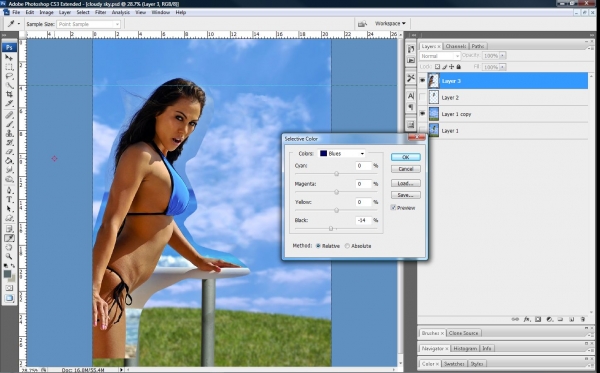The width and height of the screenshot is (600, 373).
Task: Open the Image menu
Action: click(x=46, y=12)
